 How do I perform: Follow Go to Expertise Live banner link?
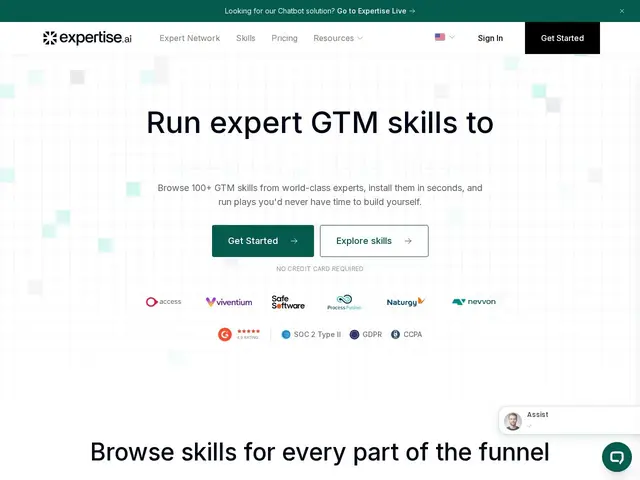click(x=376, y=11)
